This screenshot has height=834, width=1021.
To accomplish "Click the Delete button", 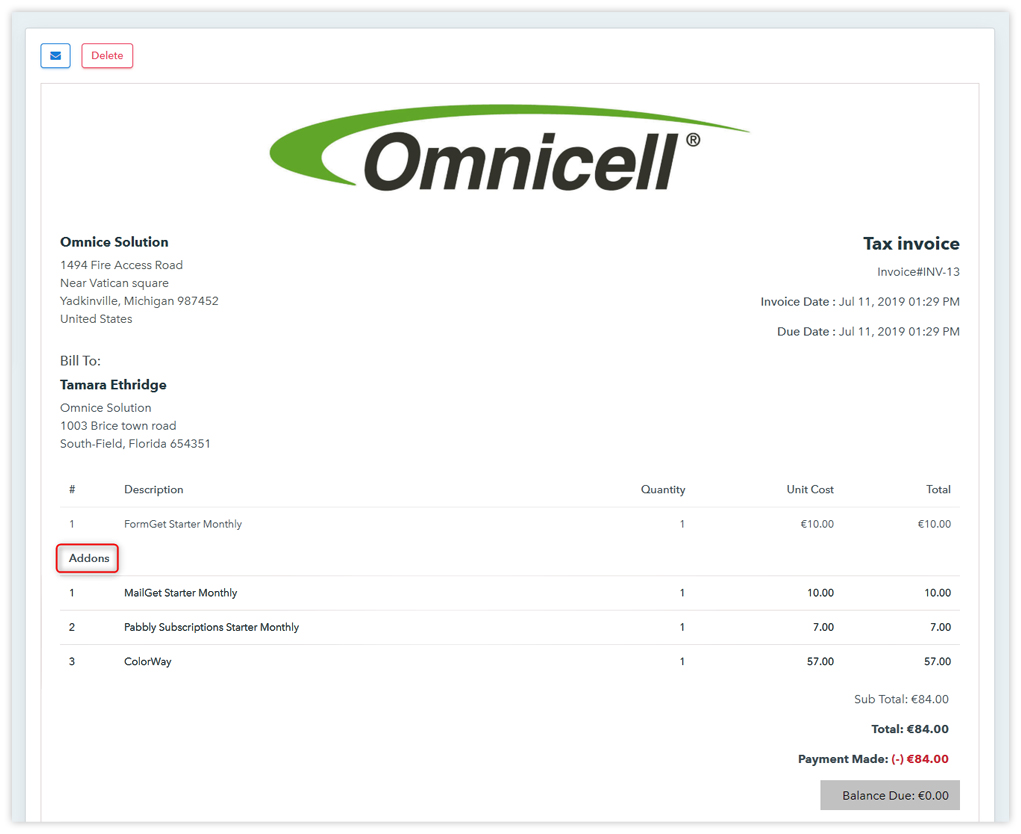I will click(x=107, y=56).
